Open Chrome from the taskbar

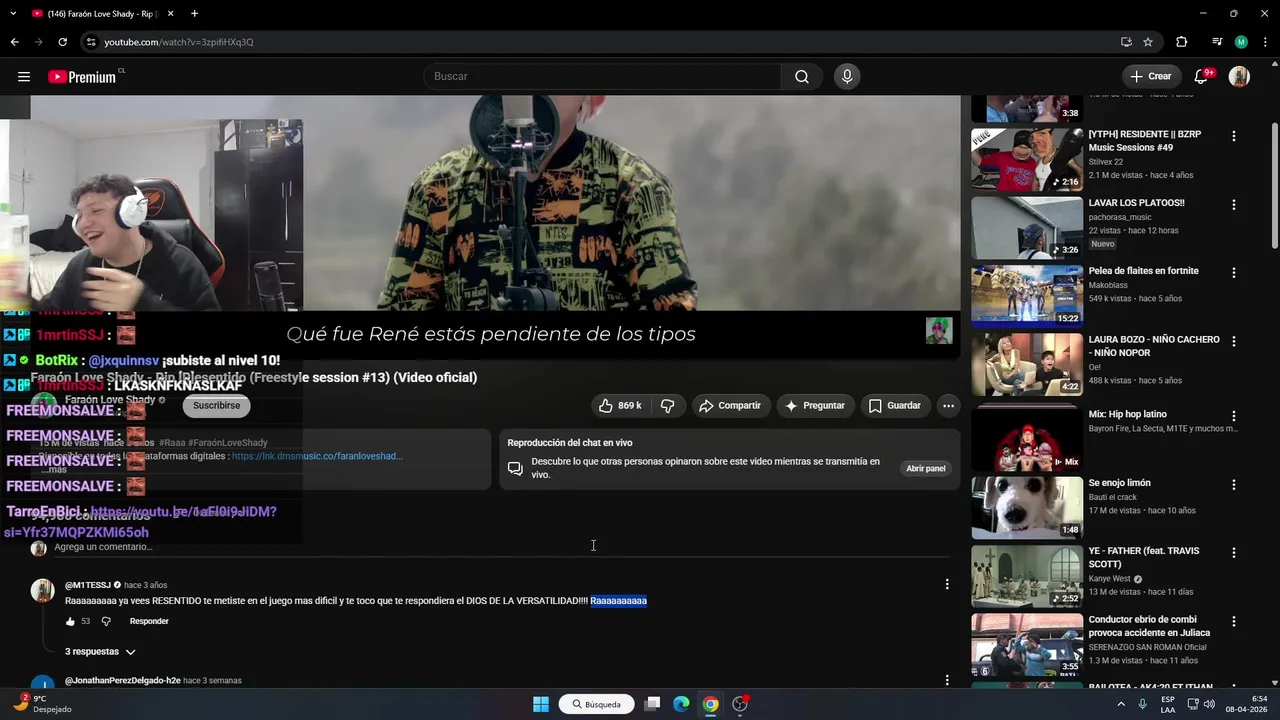[x=710, y=704]
